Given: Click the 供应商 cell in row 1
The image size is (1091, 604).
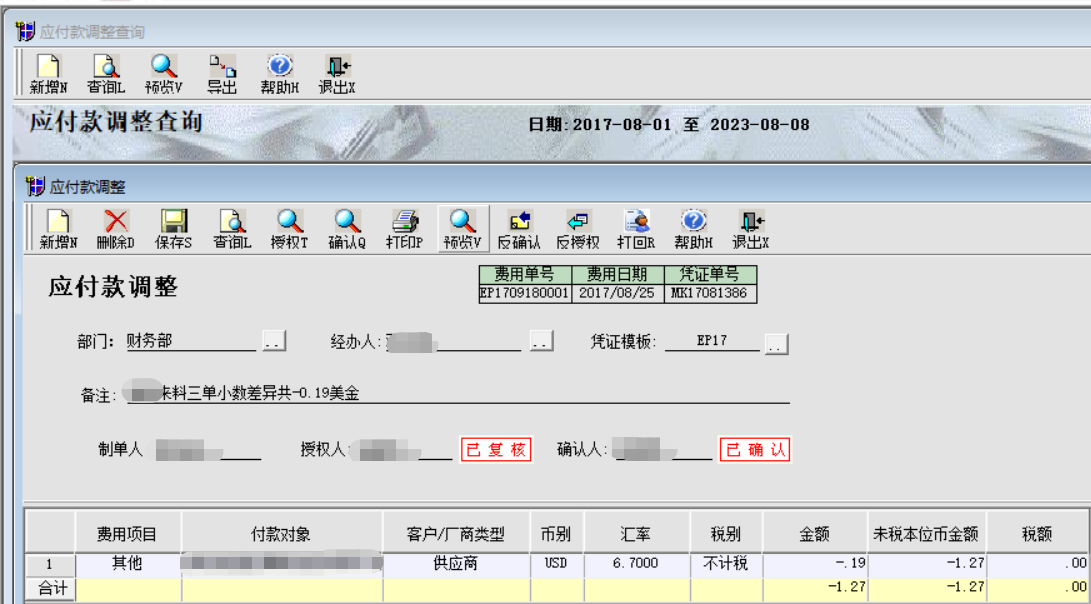Looking at the screenshot, I should pos(456,565).
